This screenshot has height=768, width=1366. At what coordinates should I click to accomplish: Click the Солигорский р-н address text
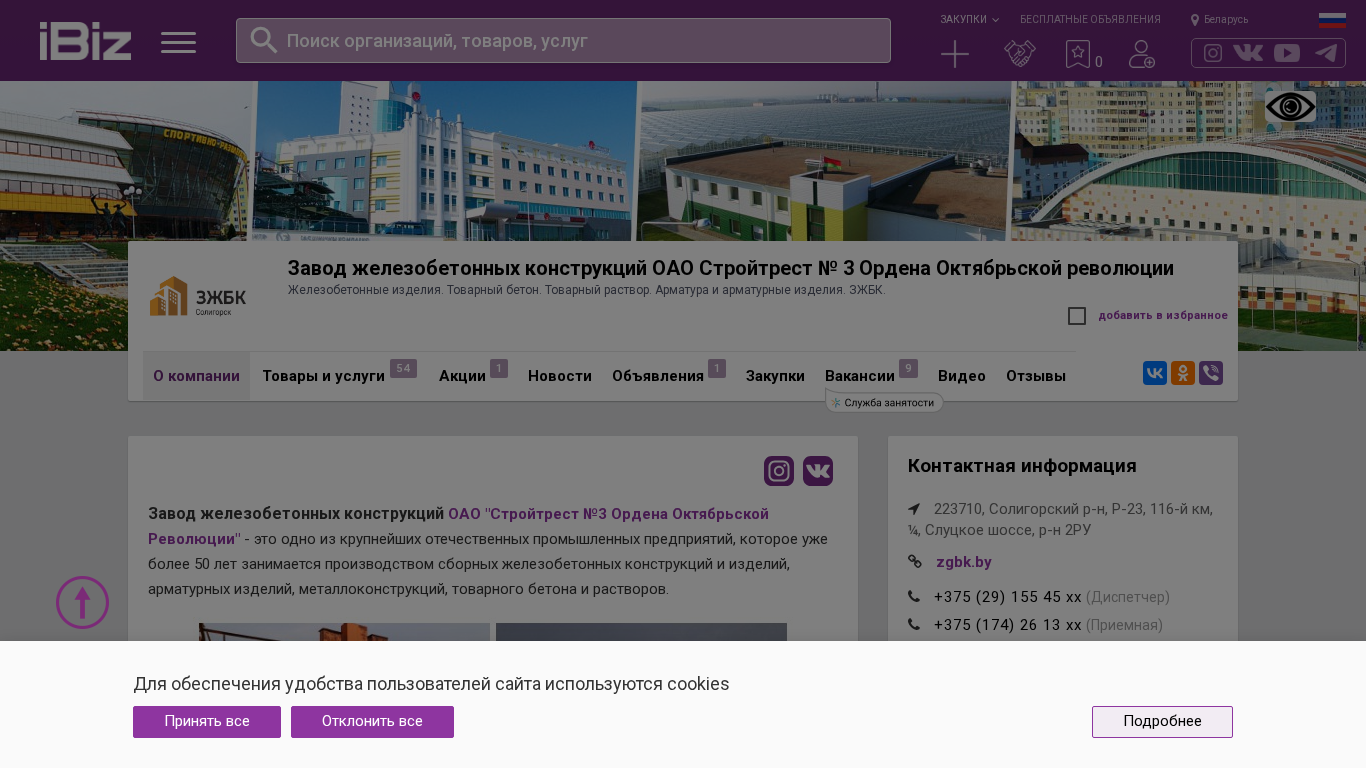[1060, 520]
